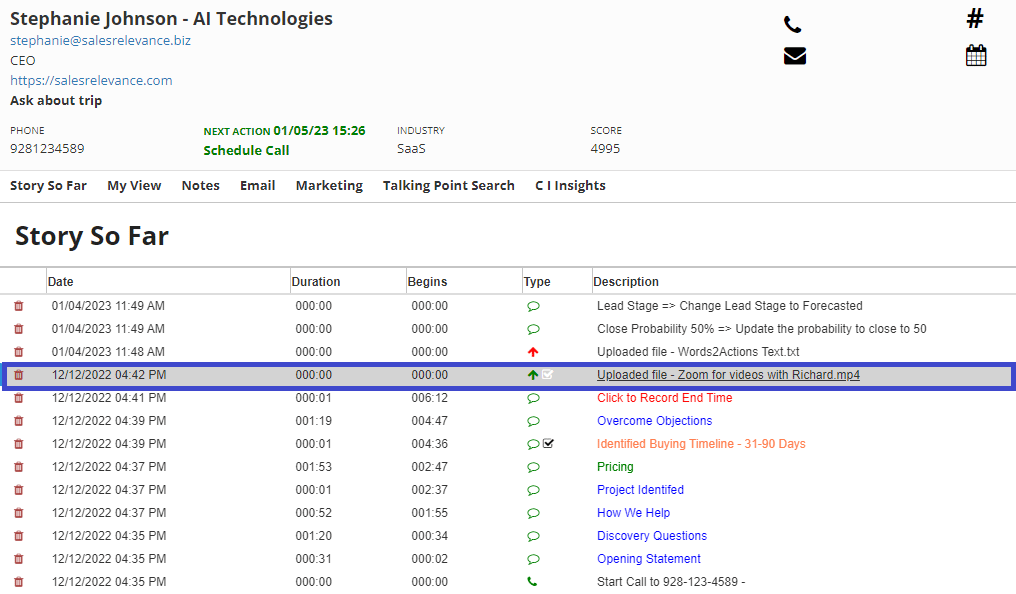This screenshot has width=1016, height=594.
Task: Click Start Call to 928-123-4589 description
Action: pos(671,582)
